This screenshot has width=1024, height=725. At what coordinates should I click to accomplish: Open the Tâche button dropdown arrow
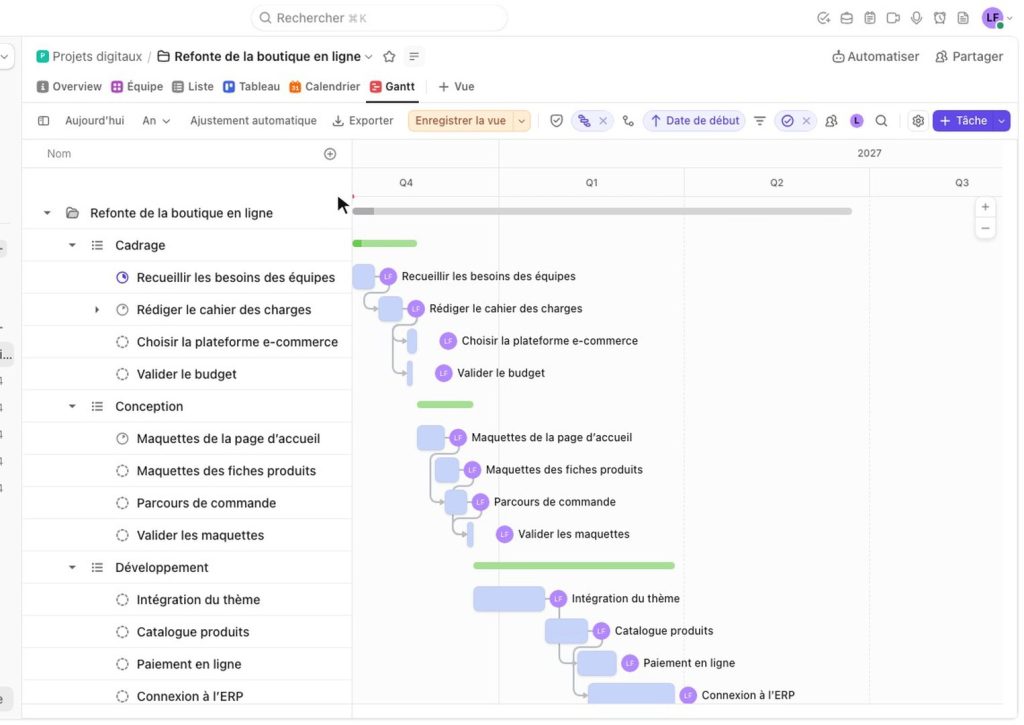(1002, 121)
